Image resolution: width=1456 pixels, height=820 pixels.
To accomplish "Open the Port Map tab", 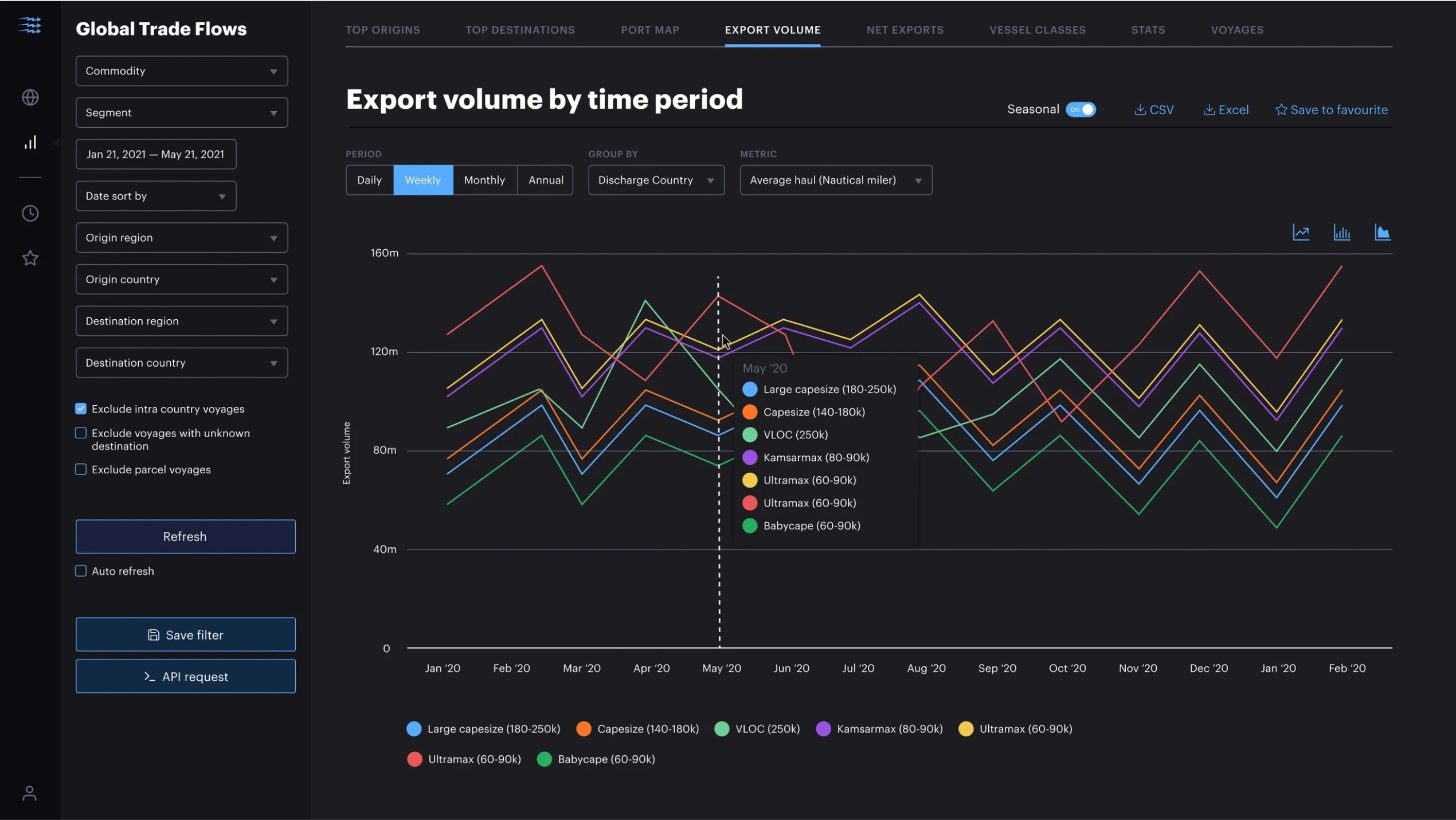I will 650,30.
